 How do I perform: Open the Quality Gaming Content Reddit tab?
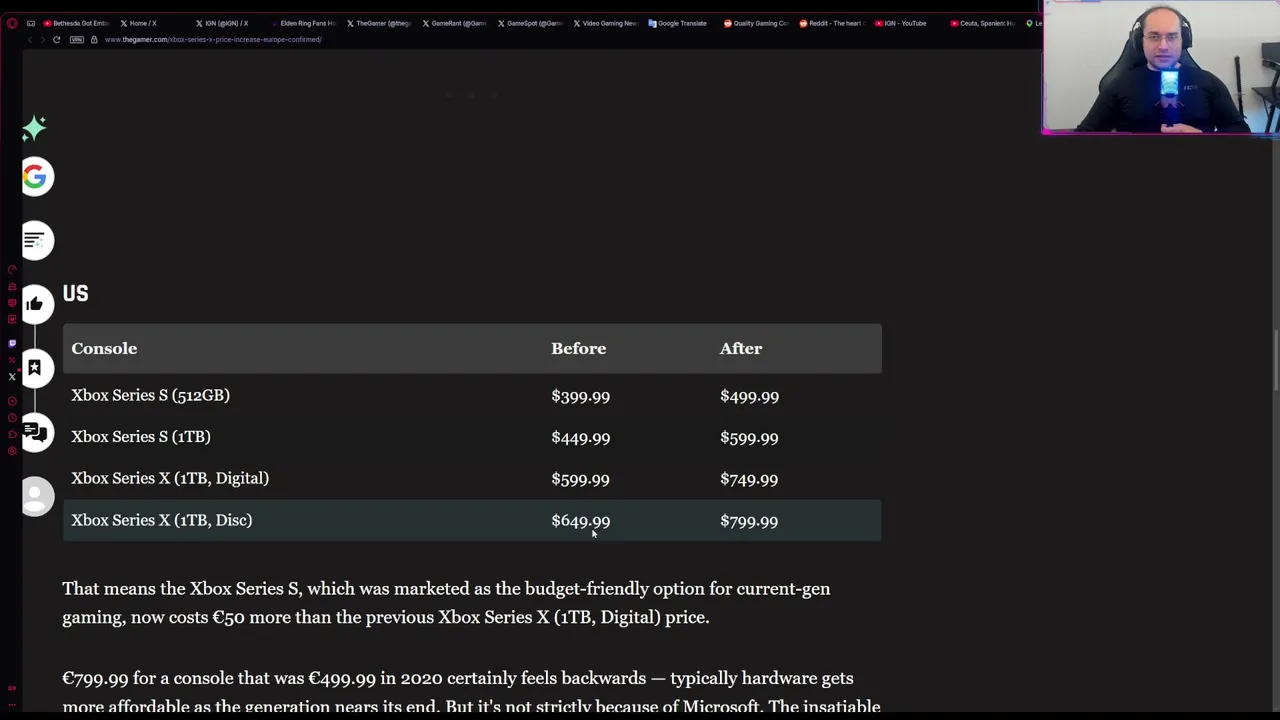pos(756,23)
